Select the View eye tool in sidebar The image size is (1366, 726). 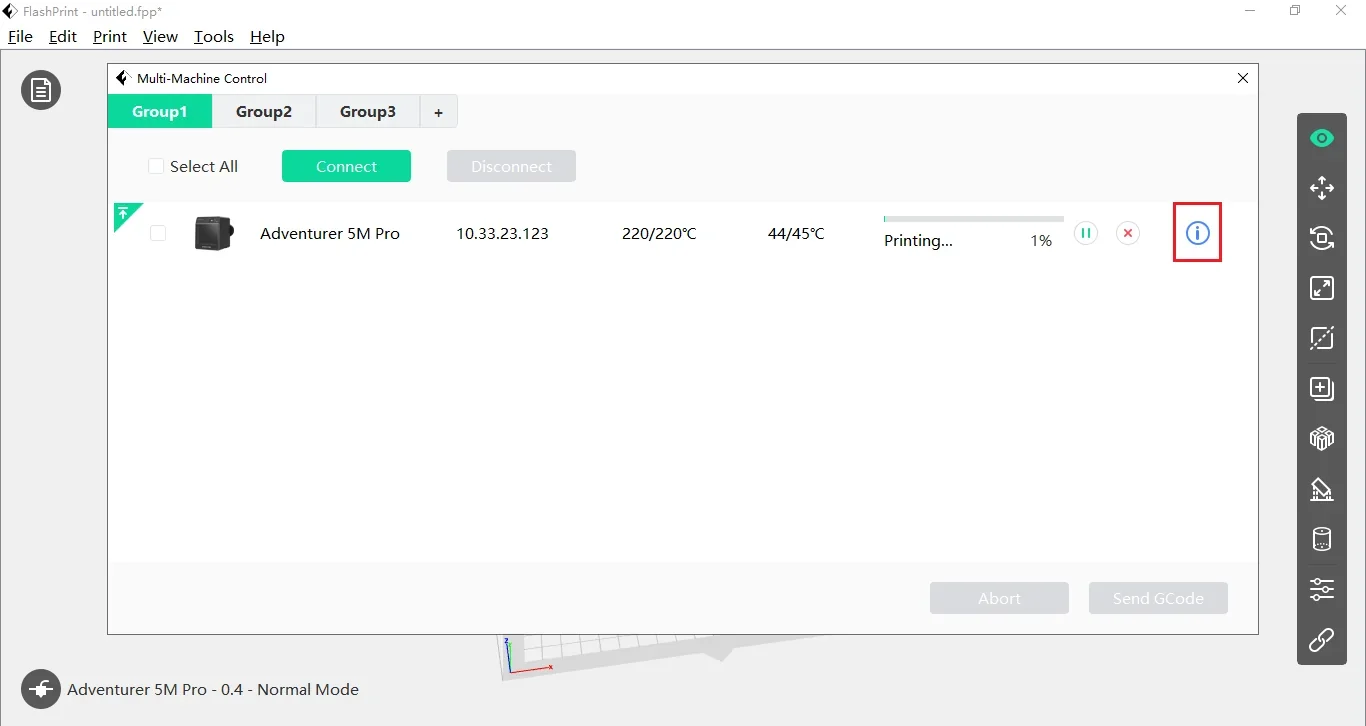tap(1322, 138)
